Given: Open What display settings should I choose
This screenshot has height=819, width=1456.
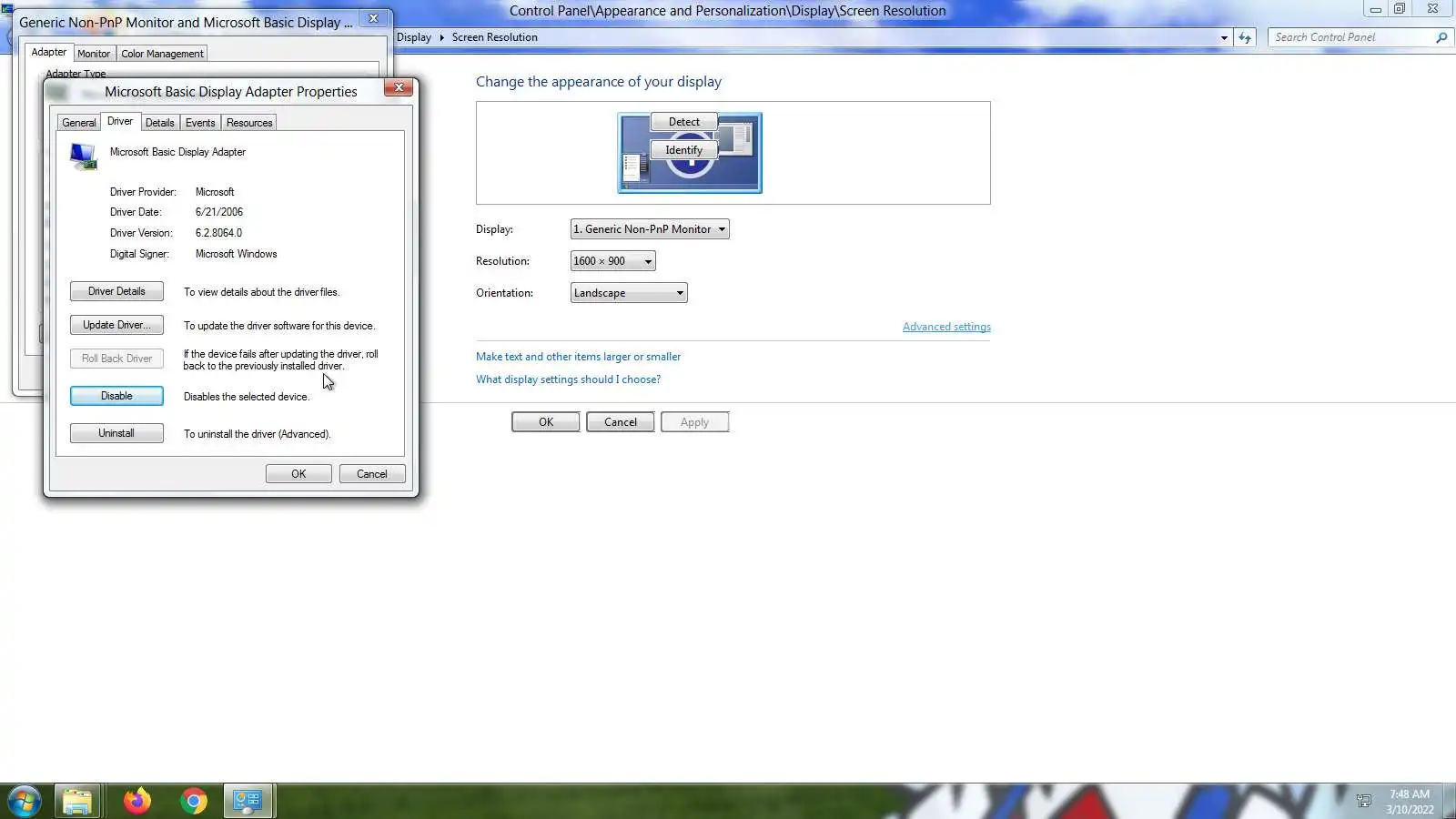Looking at the screenshot, I should tap(568, 379).
